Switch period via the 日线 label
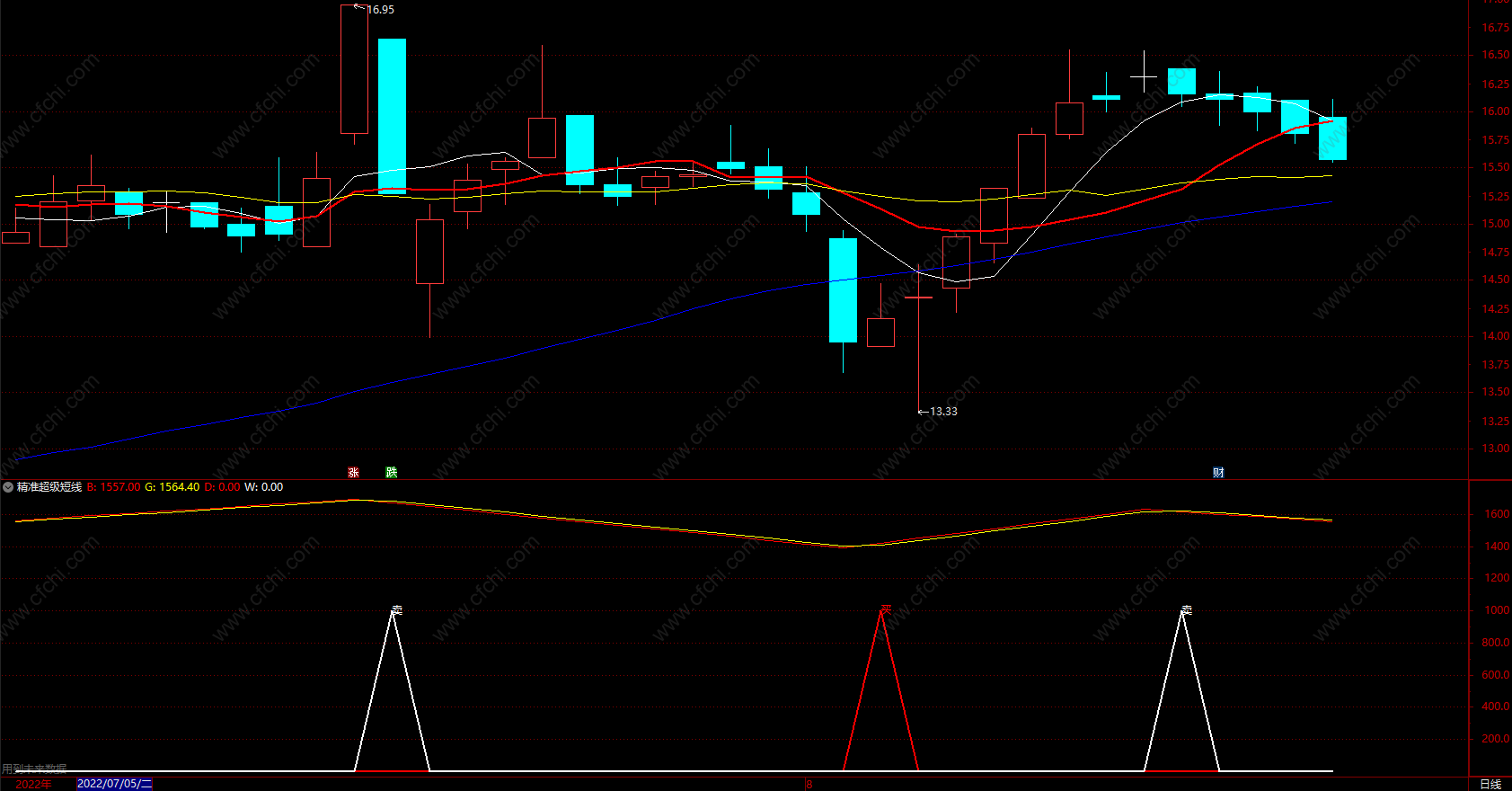This screenshot has height=791, width=1512. (x=1490, y=784)
